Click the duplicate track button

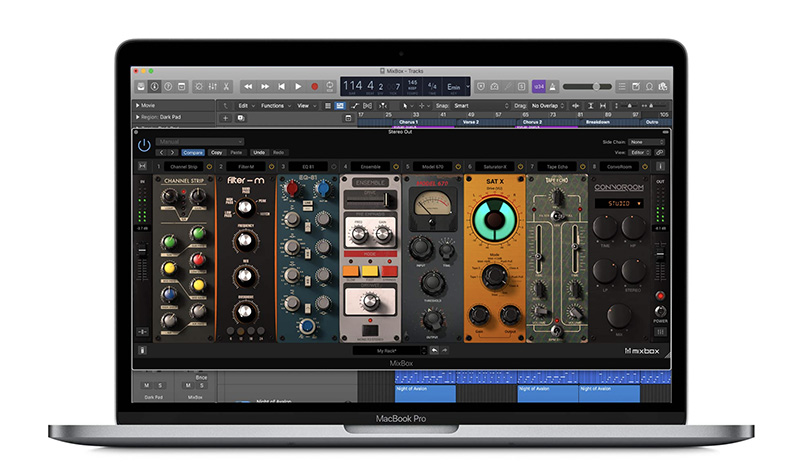point(241,118)
